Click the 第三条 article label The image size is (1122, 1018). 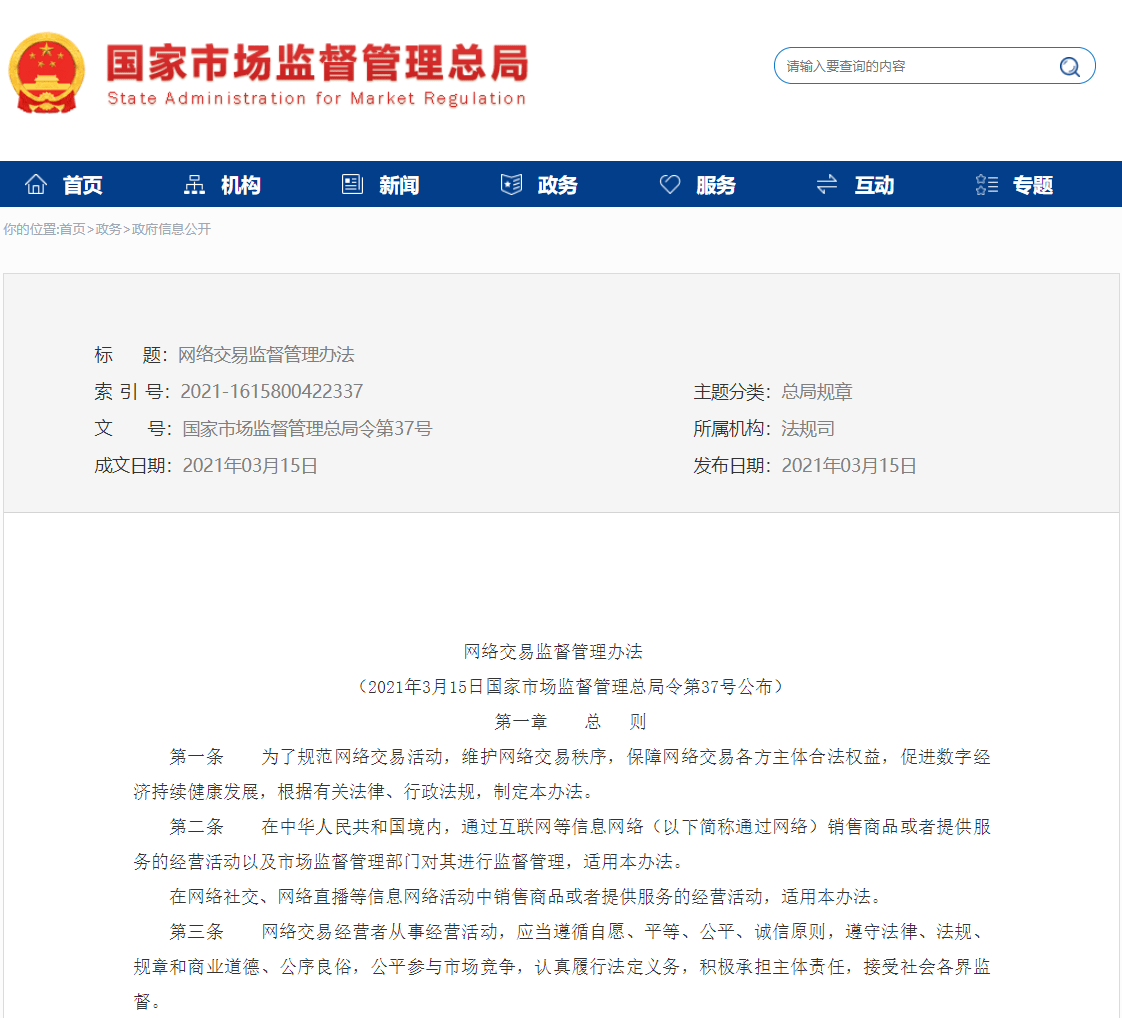197,931
